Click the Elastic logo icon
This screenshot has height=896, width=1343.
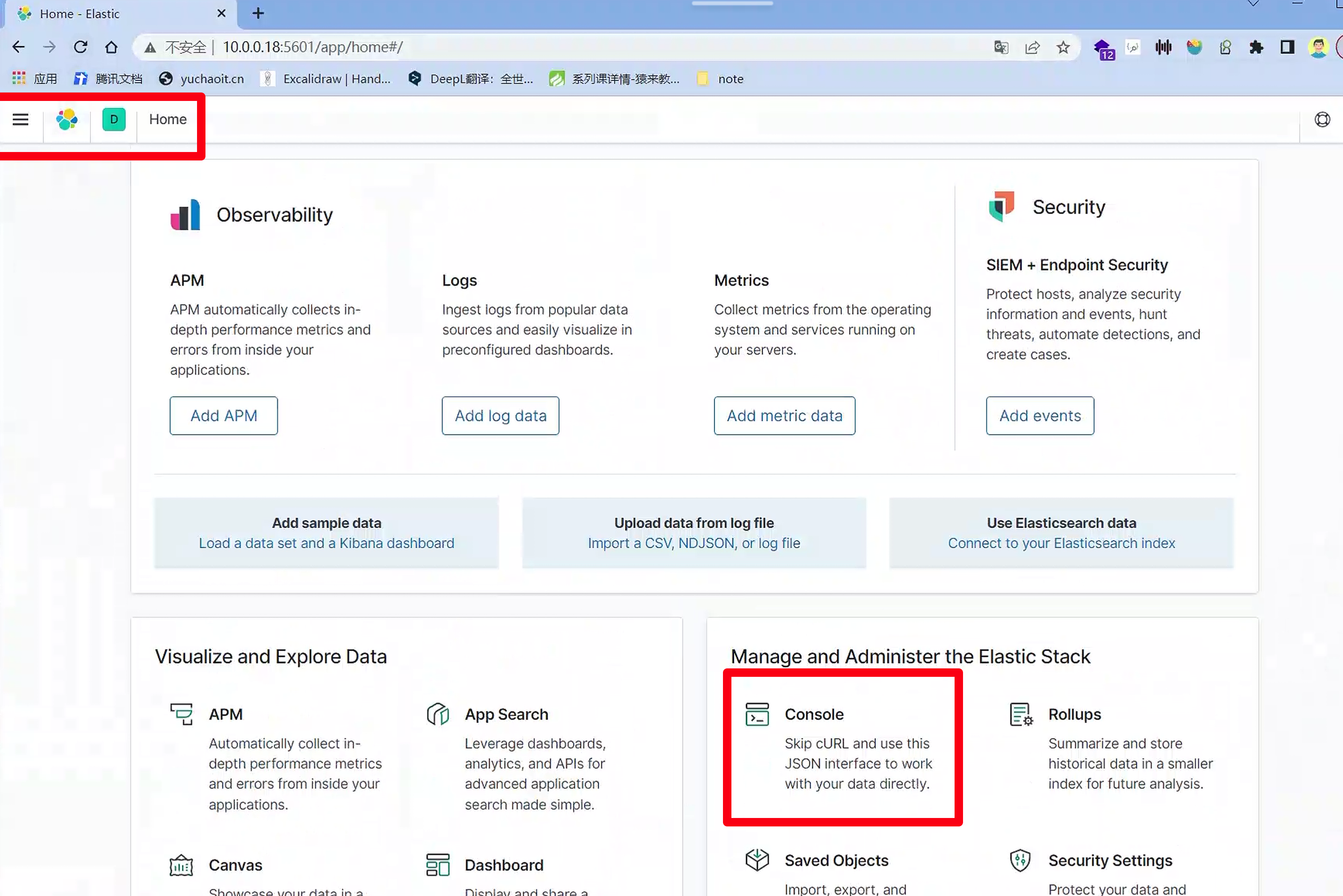click(67, 119)
